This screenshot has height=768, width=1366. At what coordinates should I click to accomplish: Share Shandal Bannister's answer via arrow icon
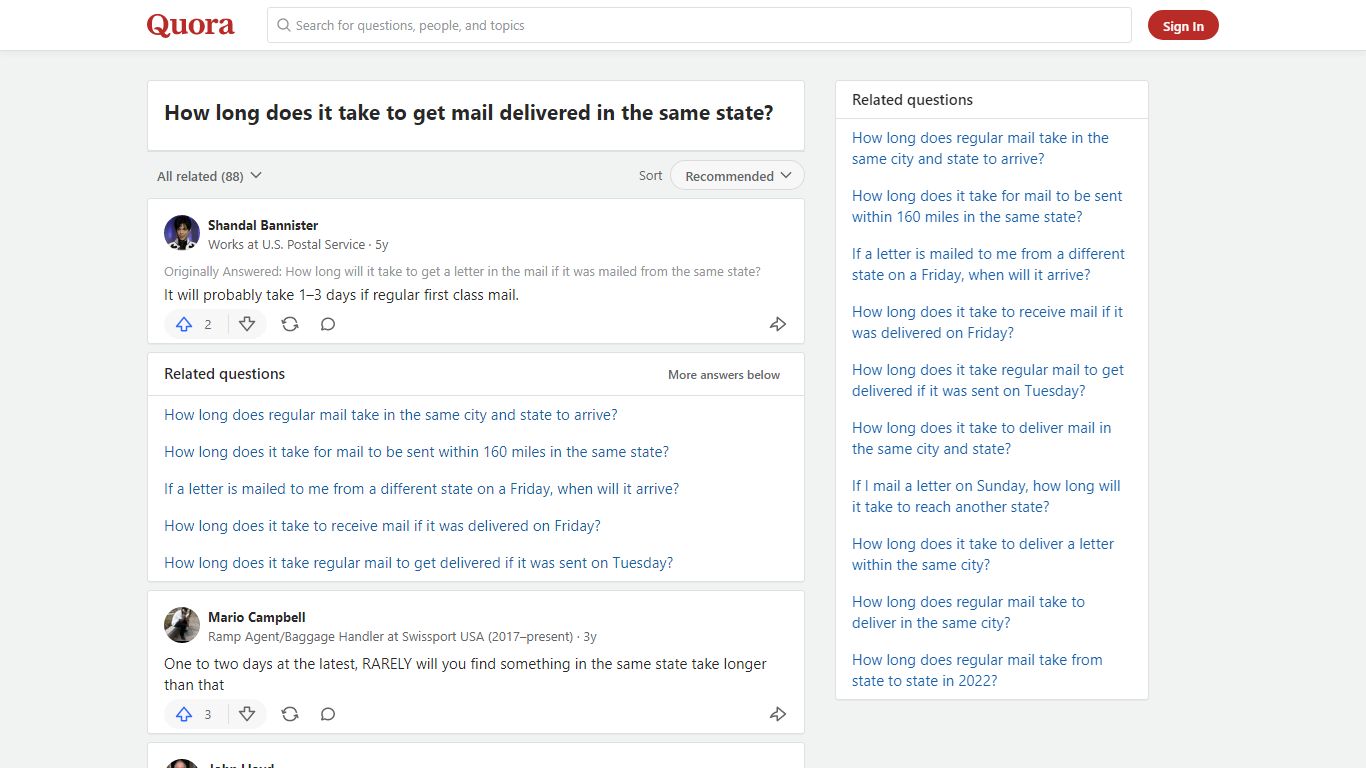778,324
